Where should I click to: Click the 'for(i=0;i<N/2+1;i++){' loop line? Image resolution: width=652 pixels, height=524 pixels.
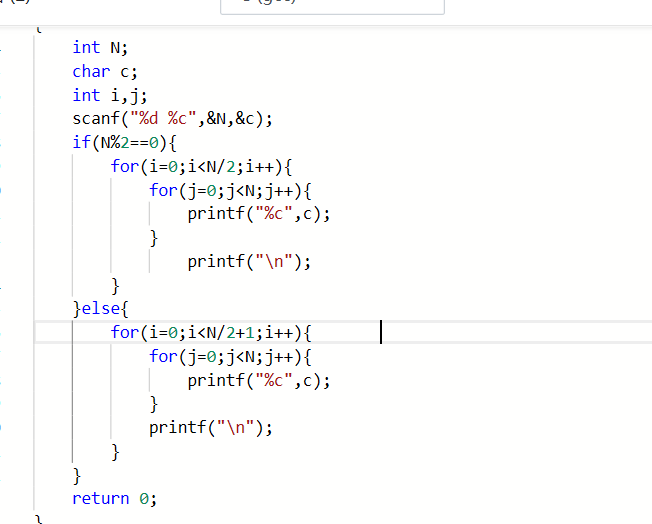pos(211,333)
